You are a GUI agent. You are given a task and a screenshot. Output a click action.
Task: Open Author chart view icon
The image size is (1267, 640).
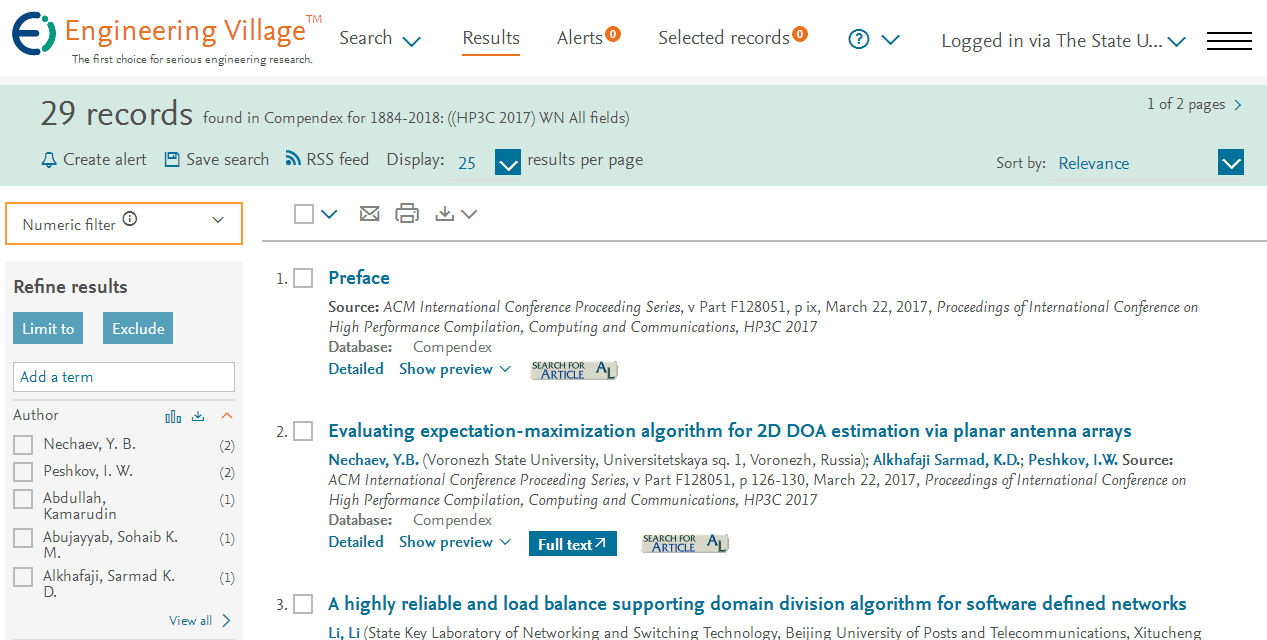(x=173, y=416)
